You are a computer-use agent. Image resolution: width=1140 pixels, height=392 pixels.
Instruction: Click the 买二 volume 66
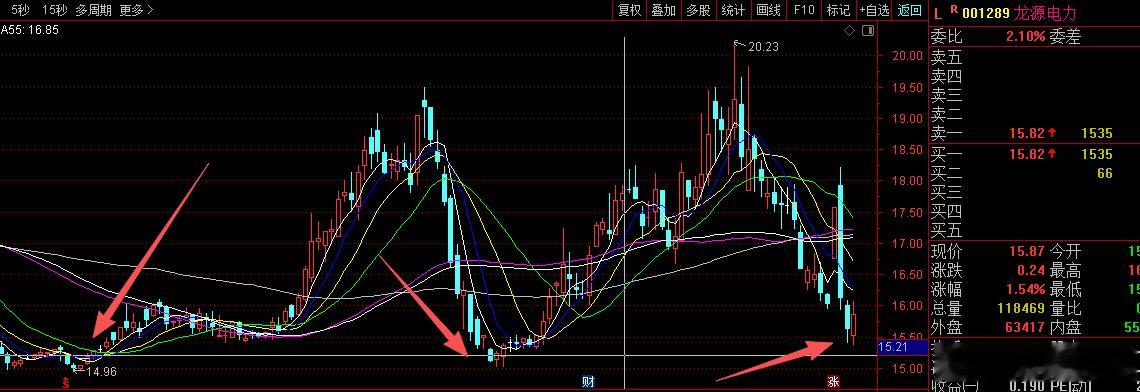pos(1105,173)
